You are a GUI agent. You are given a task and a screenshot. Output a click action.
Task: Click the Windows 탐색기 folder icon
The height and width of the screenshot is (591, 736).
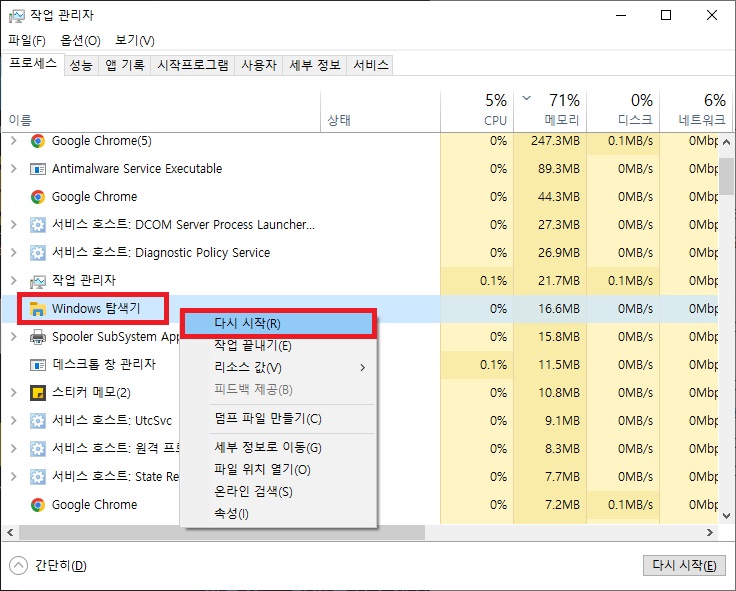click(38, 309)
